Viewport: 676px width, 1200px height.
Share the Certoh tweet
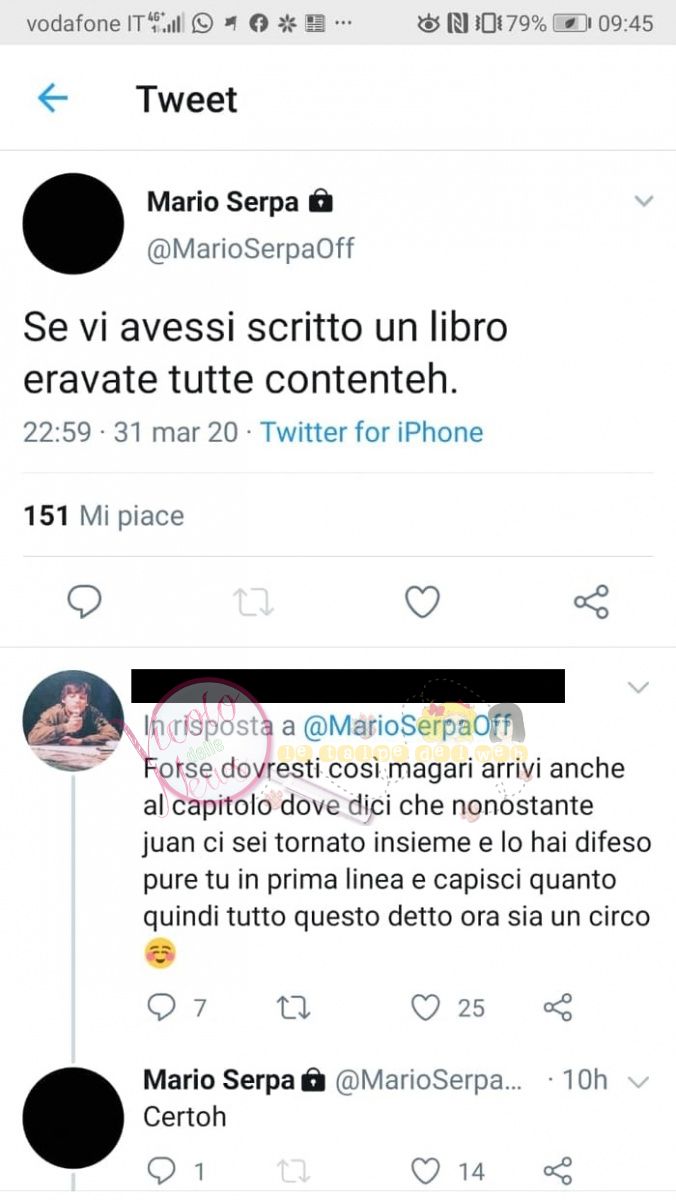557,1170
